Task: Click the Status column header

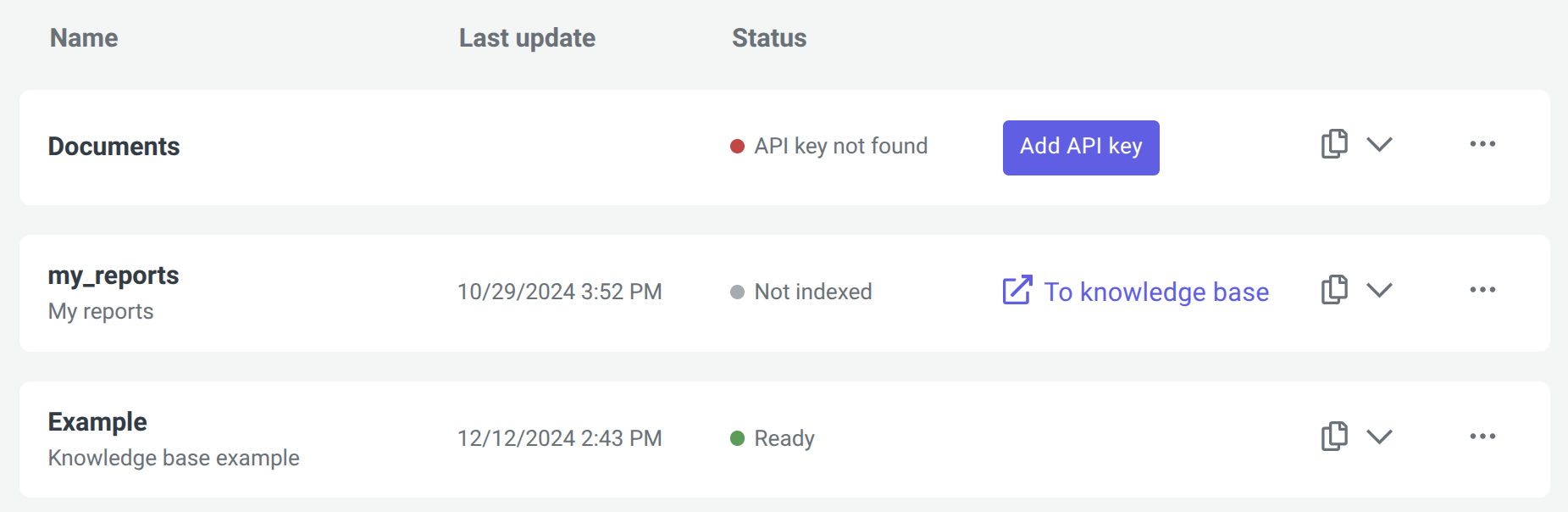Action: (x=769, y=38)
